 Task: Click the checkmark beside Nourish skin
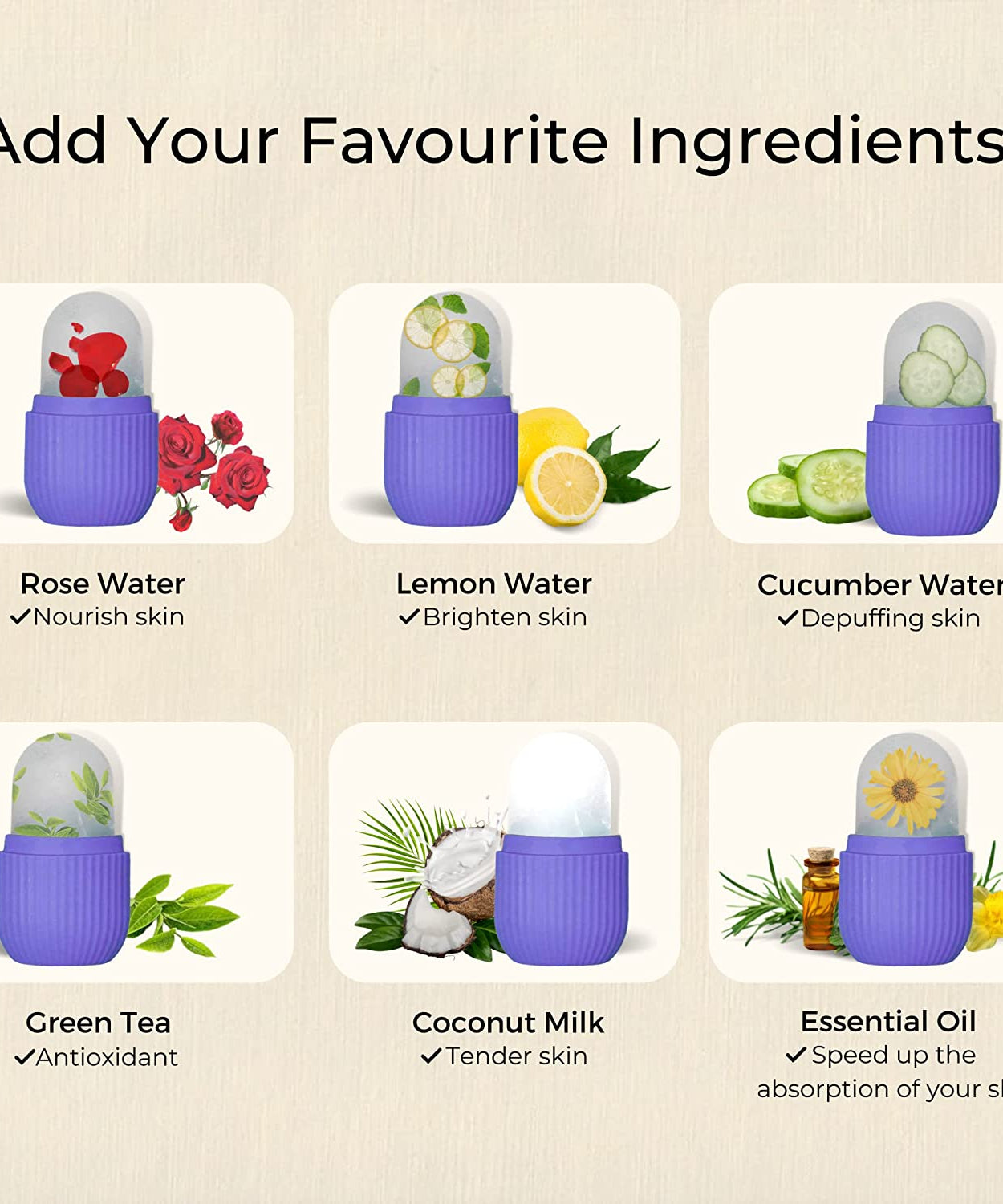tap(20, 616)
